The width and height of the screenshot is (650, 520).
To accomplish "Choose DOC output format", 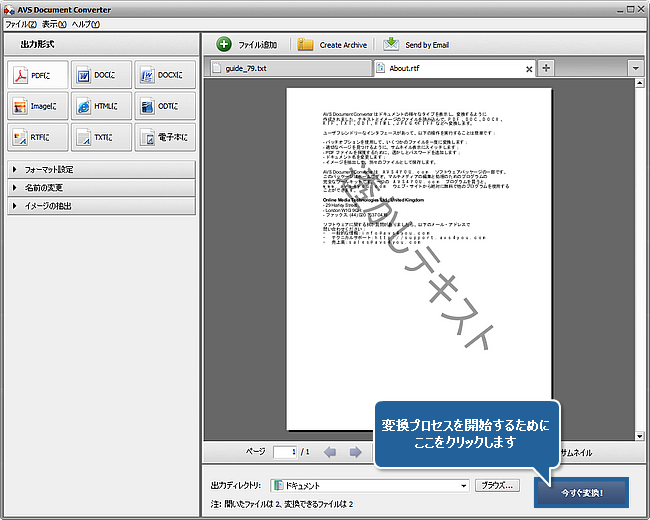I will (102, 75).
